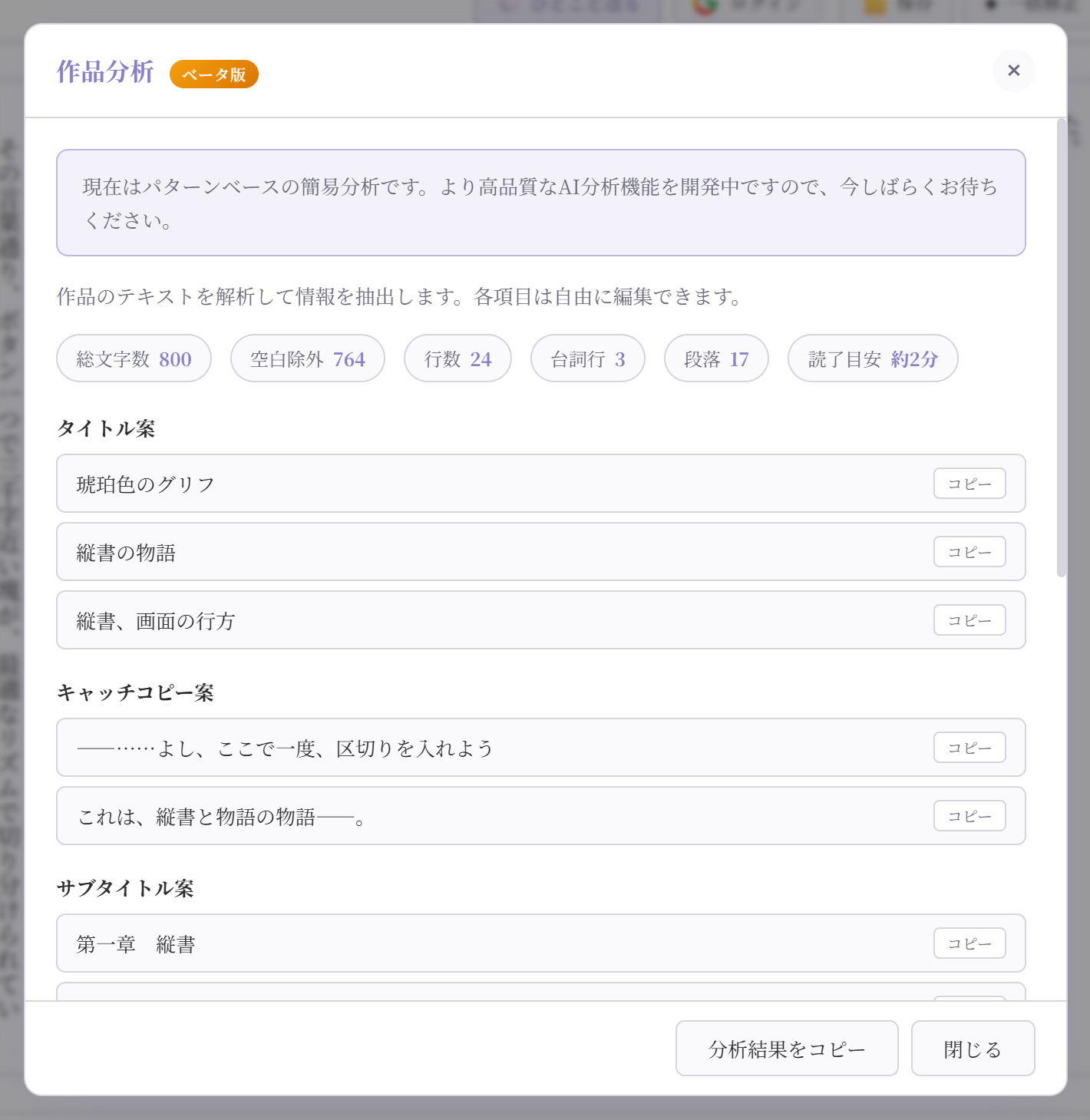The image size is (1090, 1120).
Task: Copy the title 縦書の物語
Action: coord(969,551)
